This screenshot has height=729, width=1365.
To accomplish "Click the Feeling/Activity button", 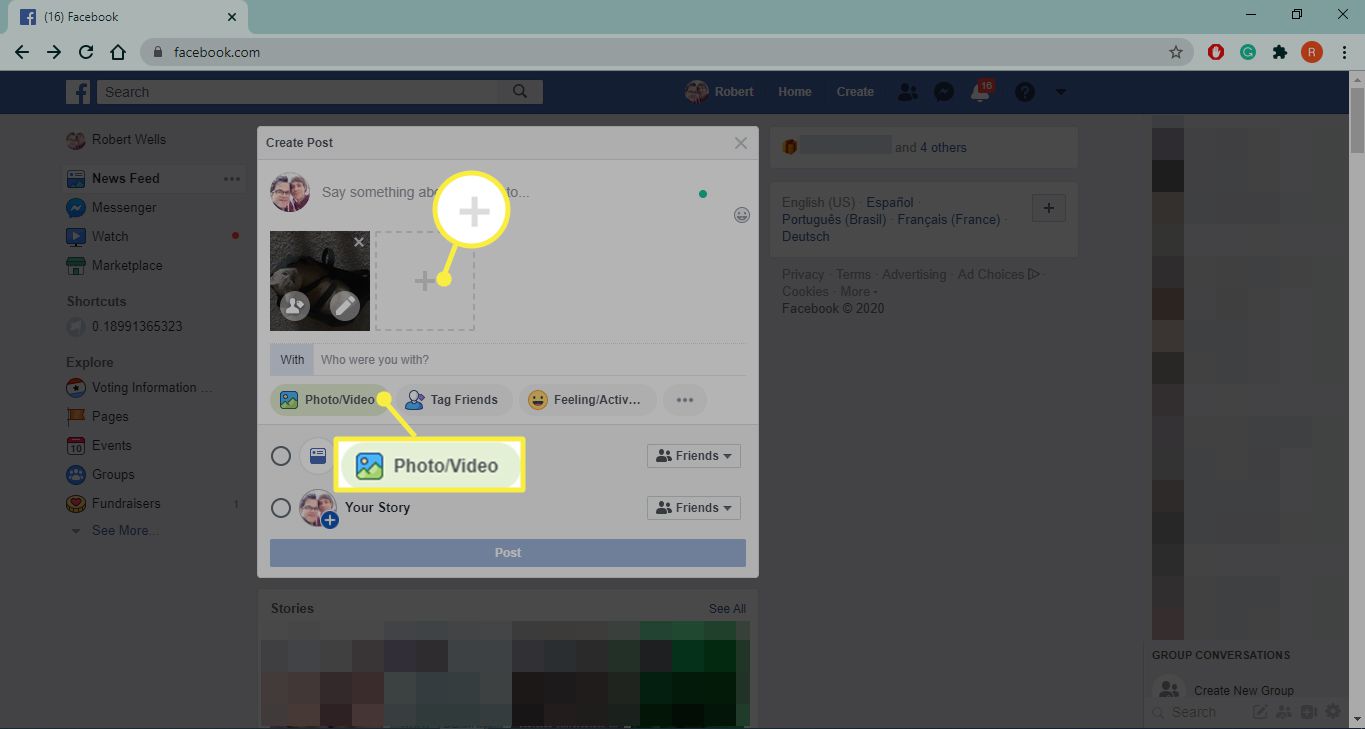I will (587, 400).
